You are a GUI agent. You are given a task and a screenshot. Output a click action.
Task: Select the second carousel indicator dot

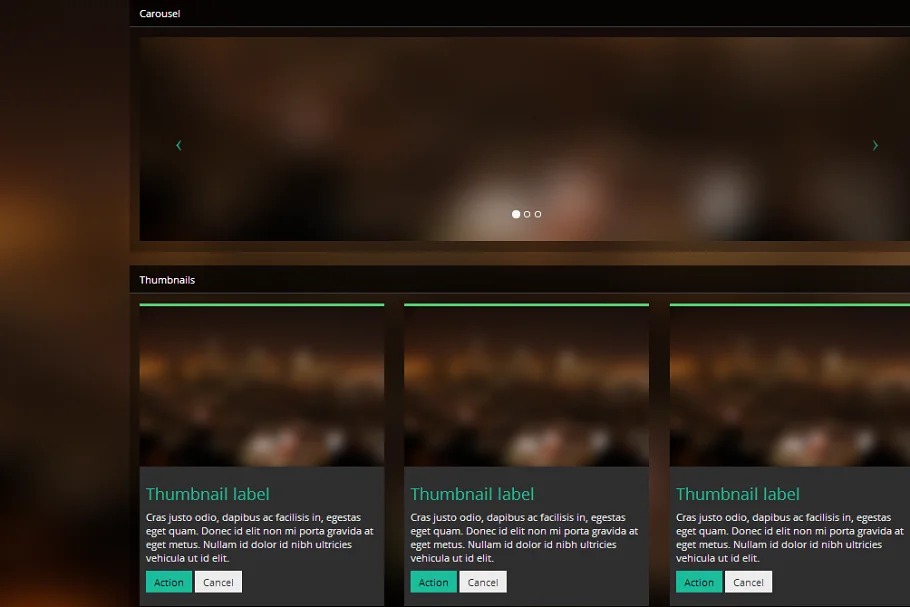click(x=527, y=214)
